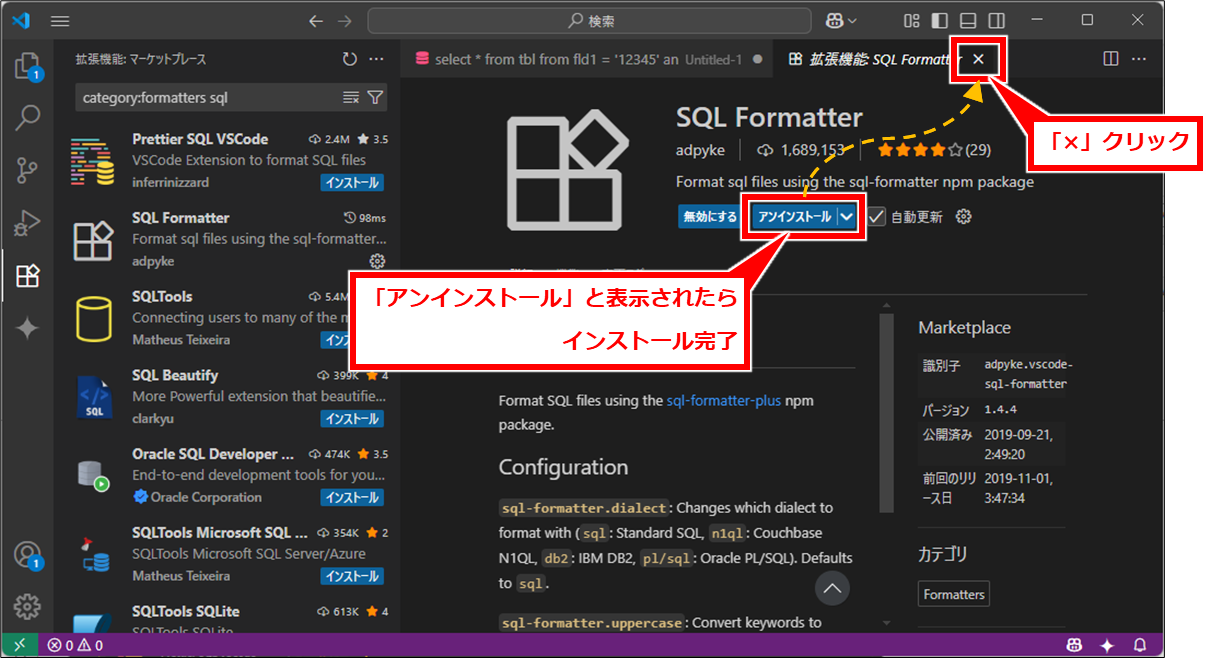Viewport: 1208px width, 658px height.
Task: Clear the extensions search results
Action: click(x=351, y=98)
